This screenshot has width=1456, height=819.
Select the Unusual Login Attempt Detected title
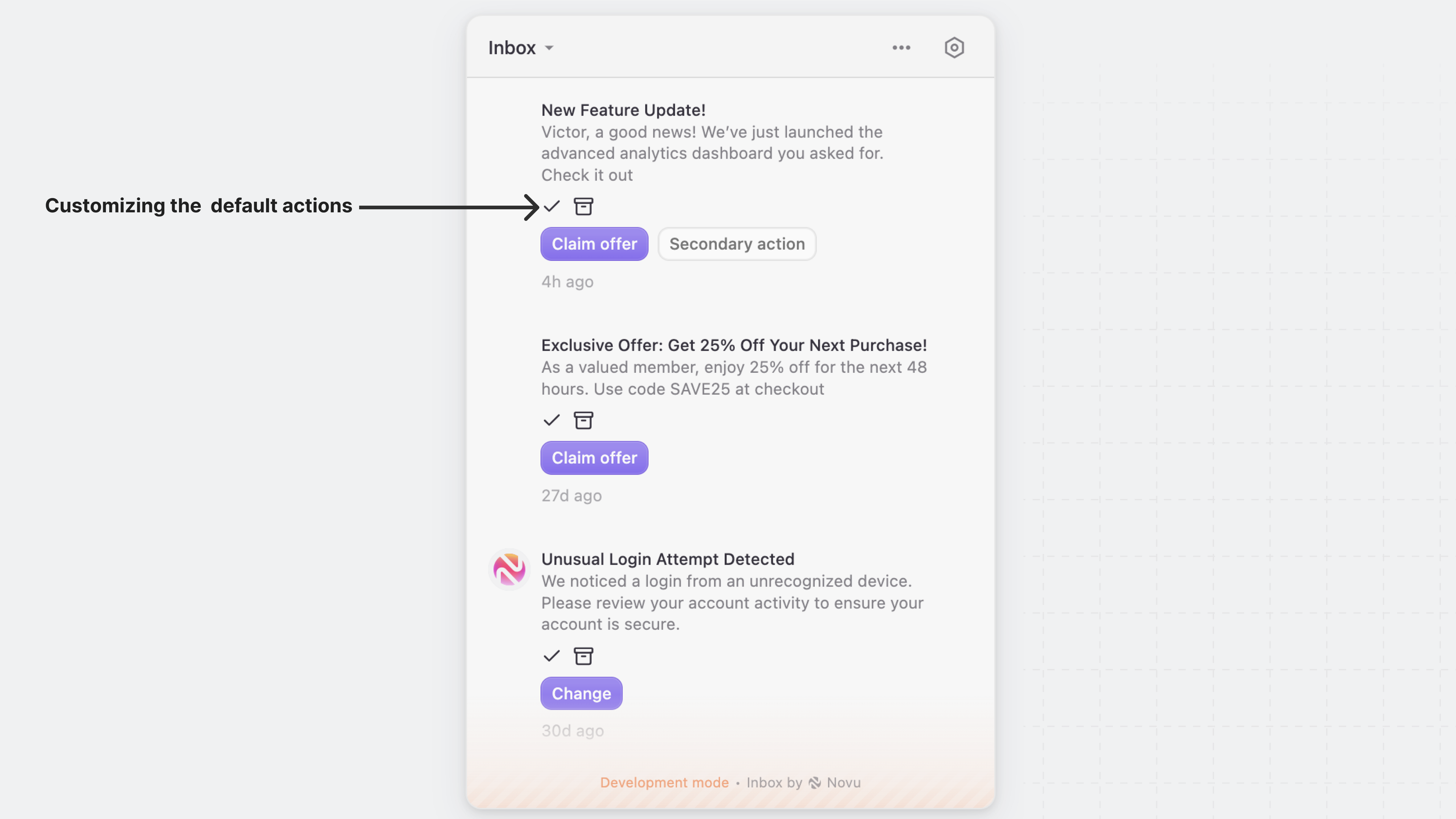[667, 559]
